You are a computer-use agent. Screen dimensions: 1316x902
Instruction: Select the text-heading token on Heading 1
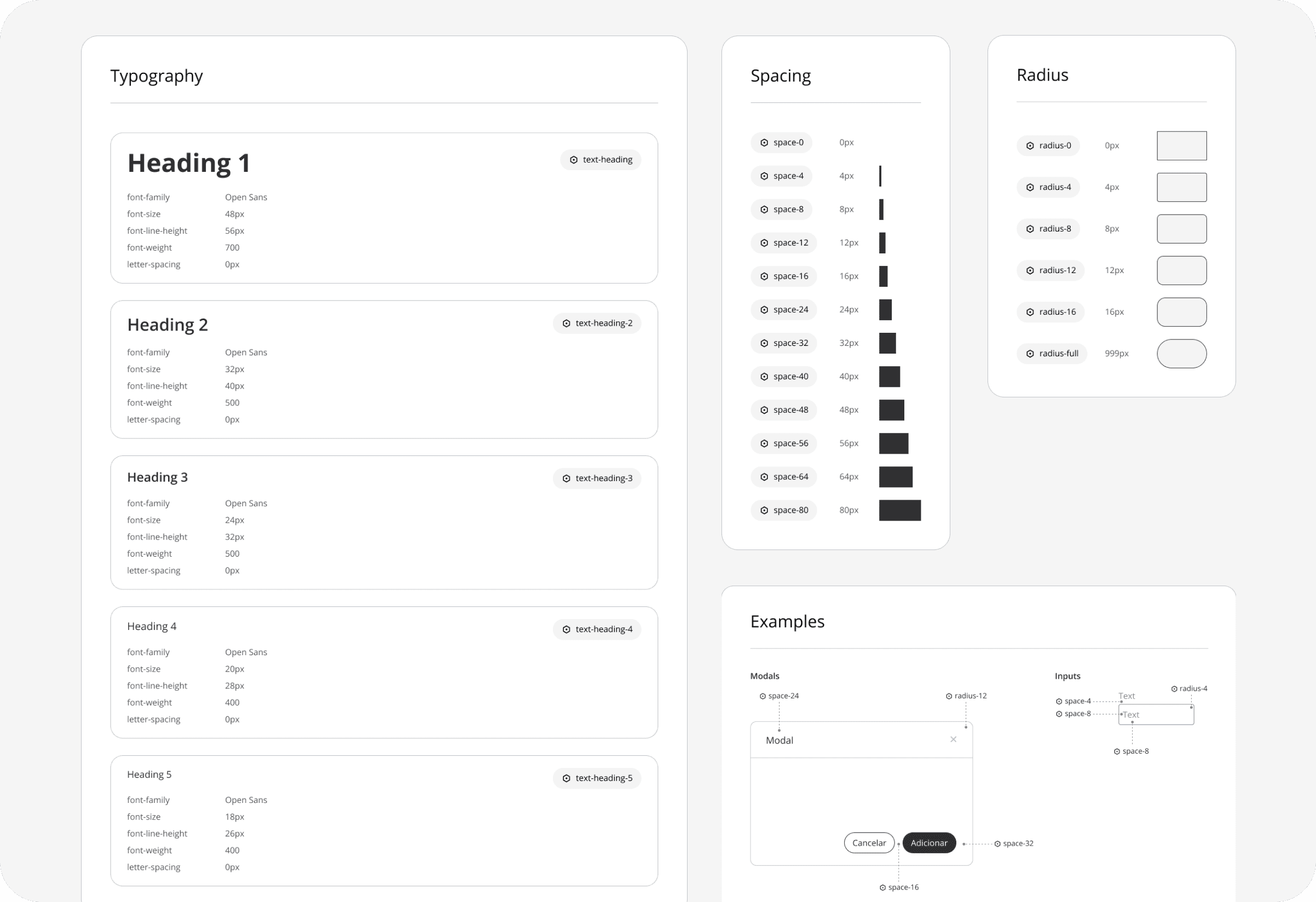[600, 159]
